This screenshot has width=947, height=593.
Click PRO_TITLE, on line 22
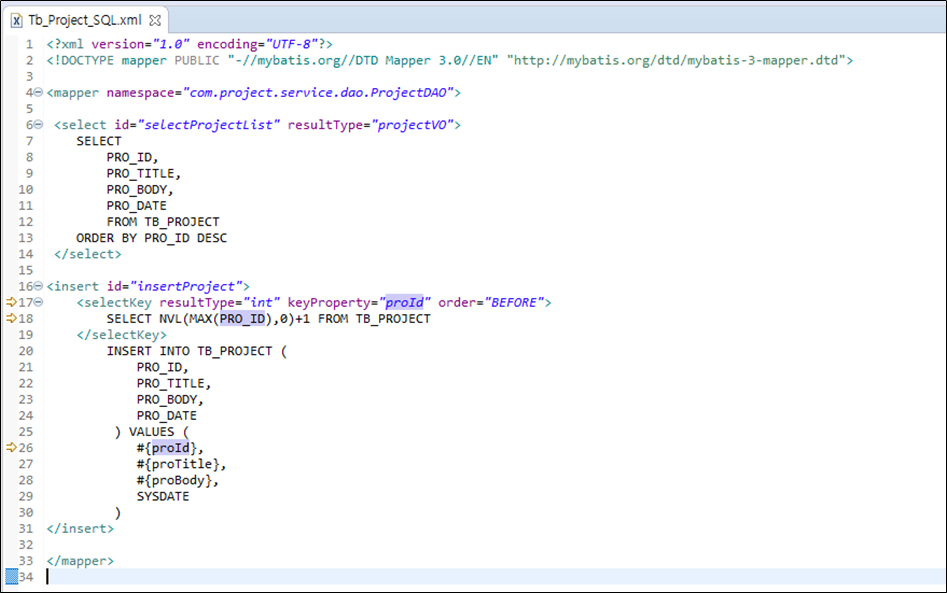[174, 383]
